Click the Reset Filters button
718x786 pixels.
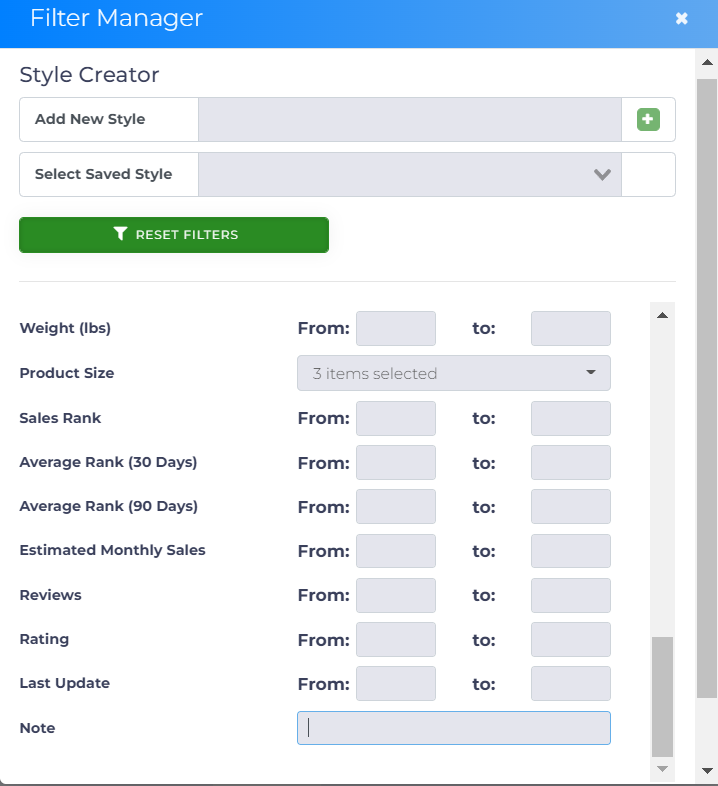tap(174, 235)
